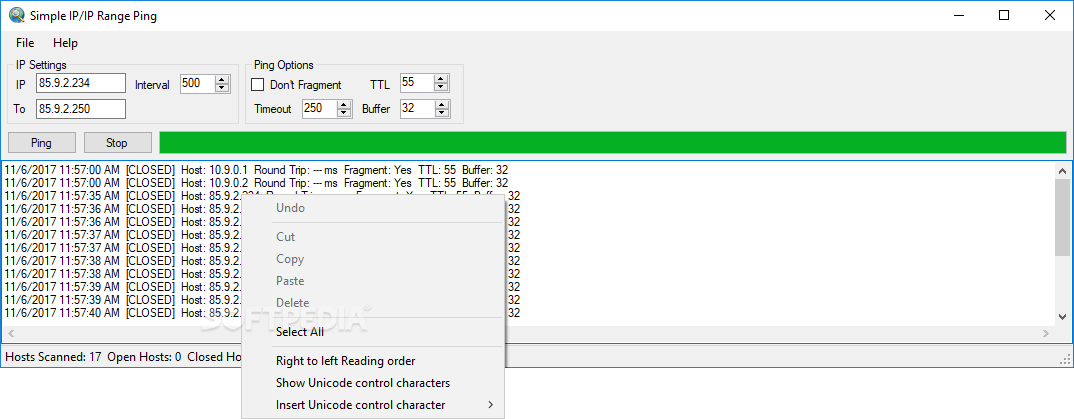Click the vertical scrollbar thumb
The width and height of the screenshot is (1074, 419).
[x=1062, y=216]
